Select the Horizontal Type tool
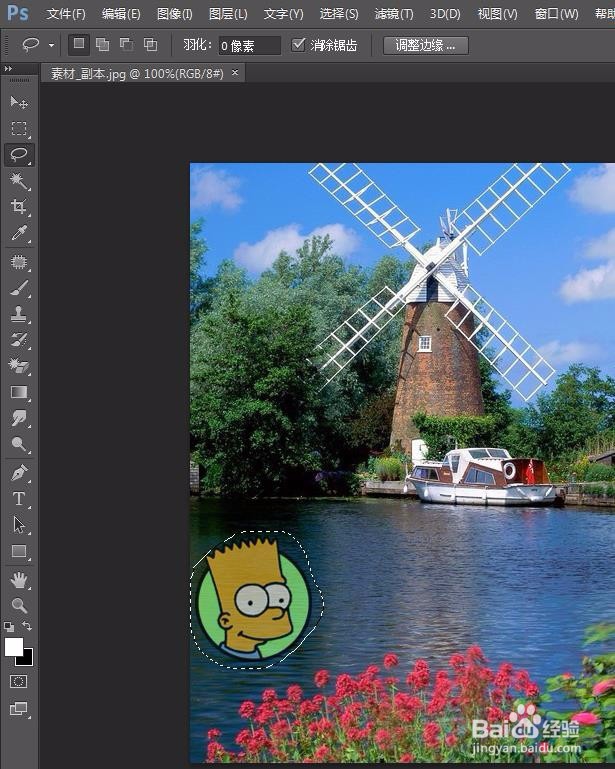 point(19,499)
